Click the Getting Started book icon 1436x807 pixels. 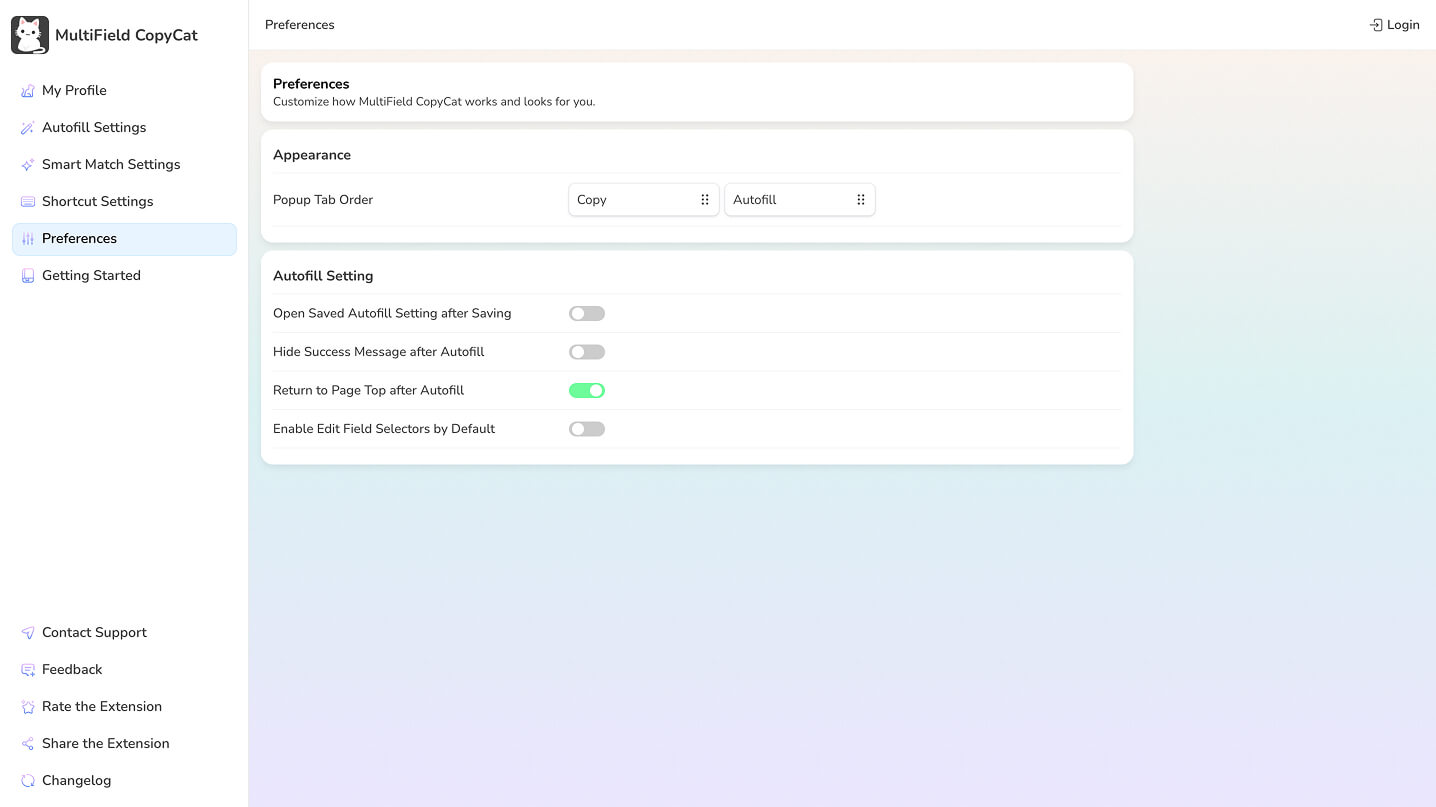(28, 276)
